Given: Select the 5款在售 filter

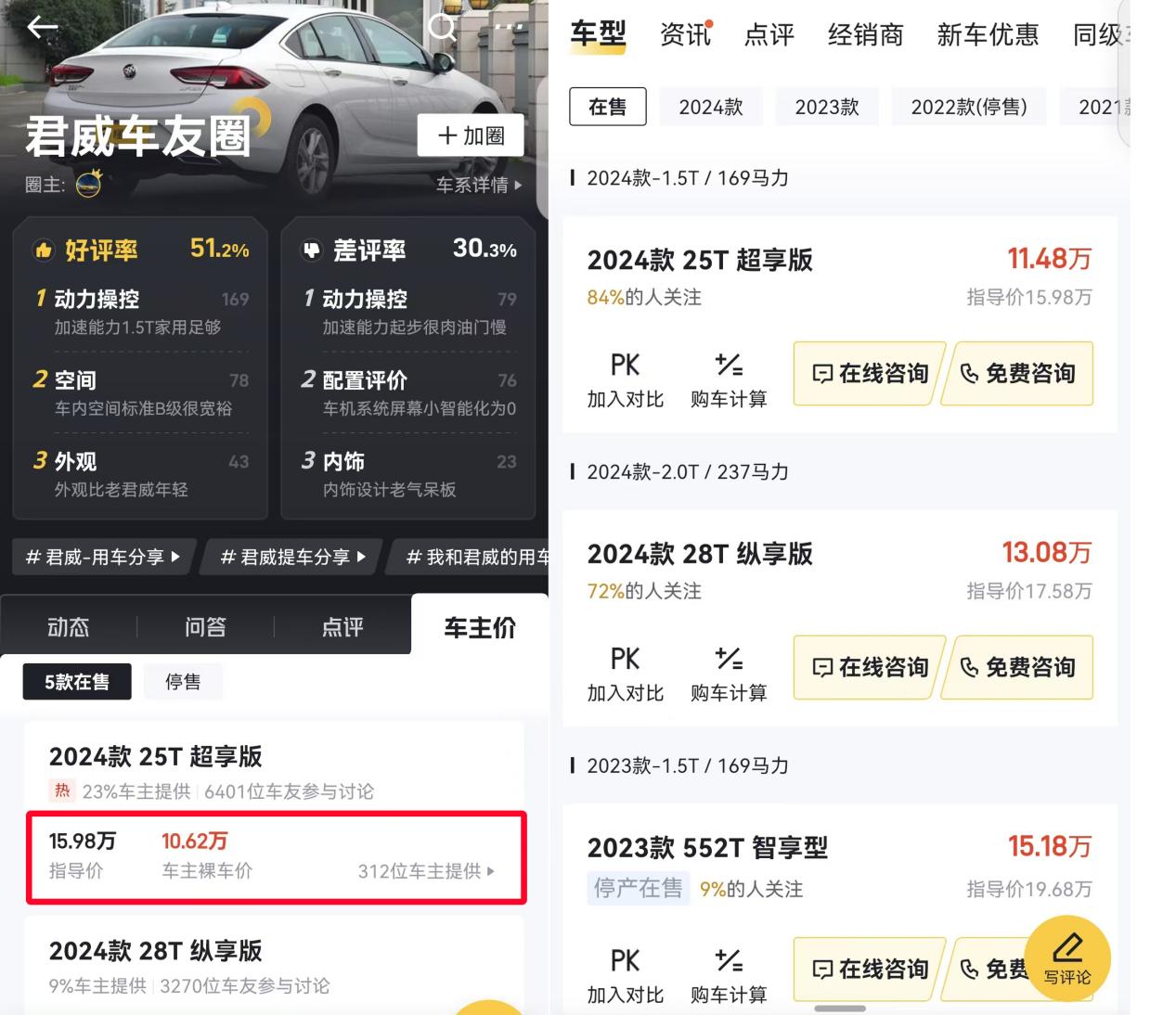Looking at the screenshot, I should [x=77, y=682].
